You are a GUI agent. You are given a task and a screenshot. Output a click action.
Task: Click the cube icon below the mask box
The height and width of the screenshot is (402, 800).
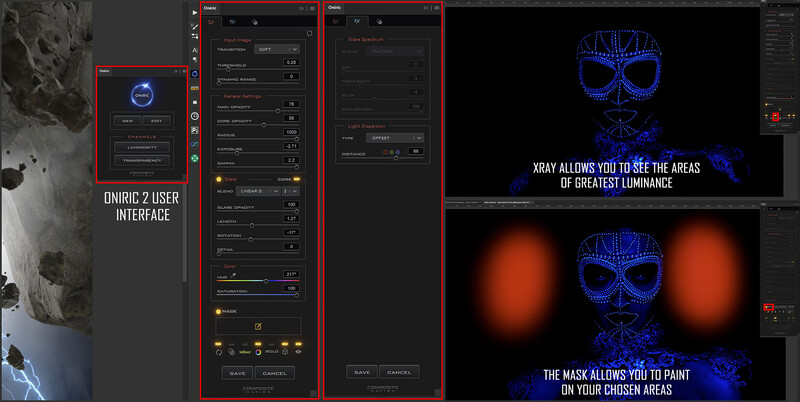(x=285, y=351)
